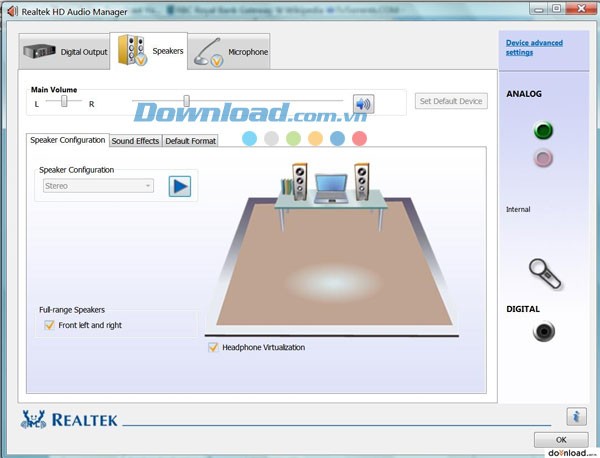This screenshot has width=600, height=458.
Task: Select the black digital jack
Action: pyautogui.click(x=544, y=331)
